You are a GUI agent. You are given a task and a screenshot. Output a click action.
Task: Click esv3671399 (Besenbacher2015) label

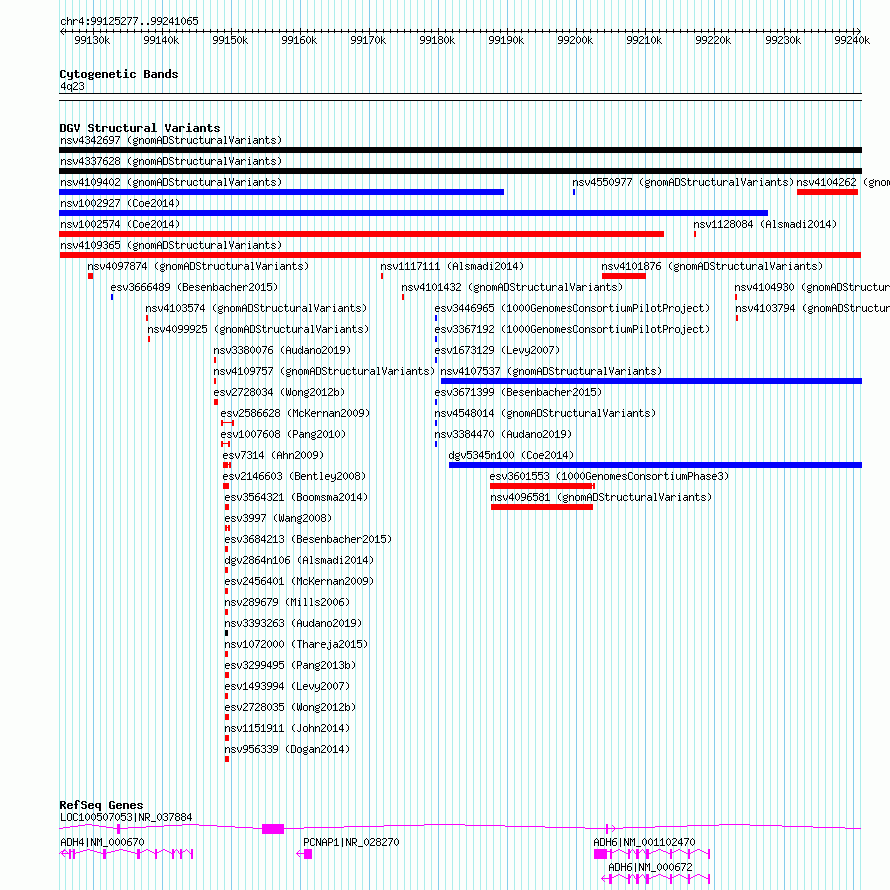pos(518,392)
